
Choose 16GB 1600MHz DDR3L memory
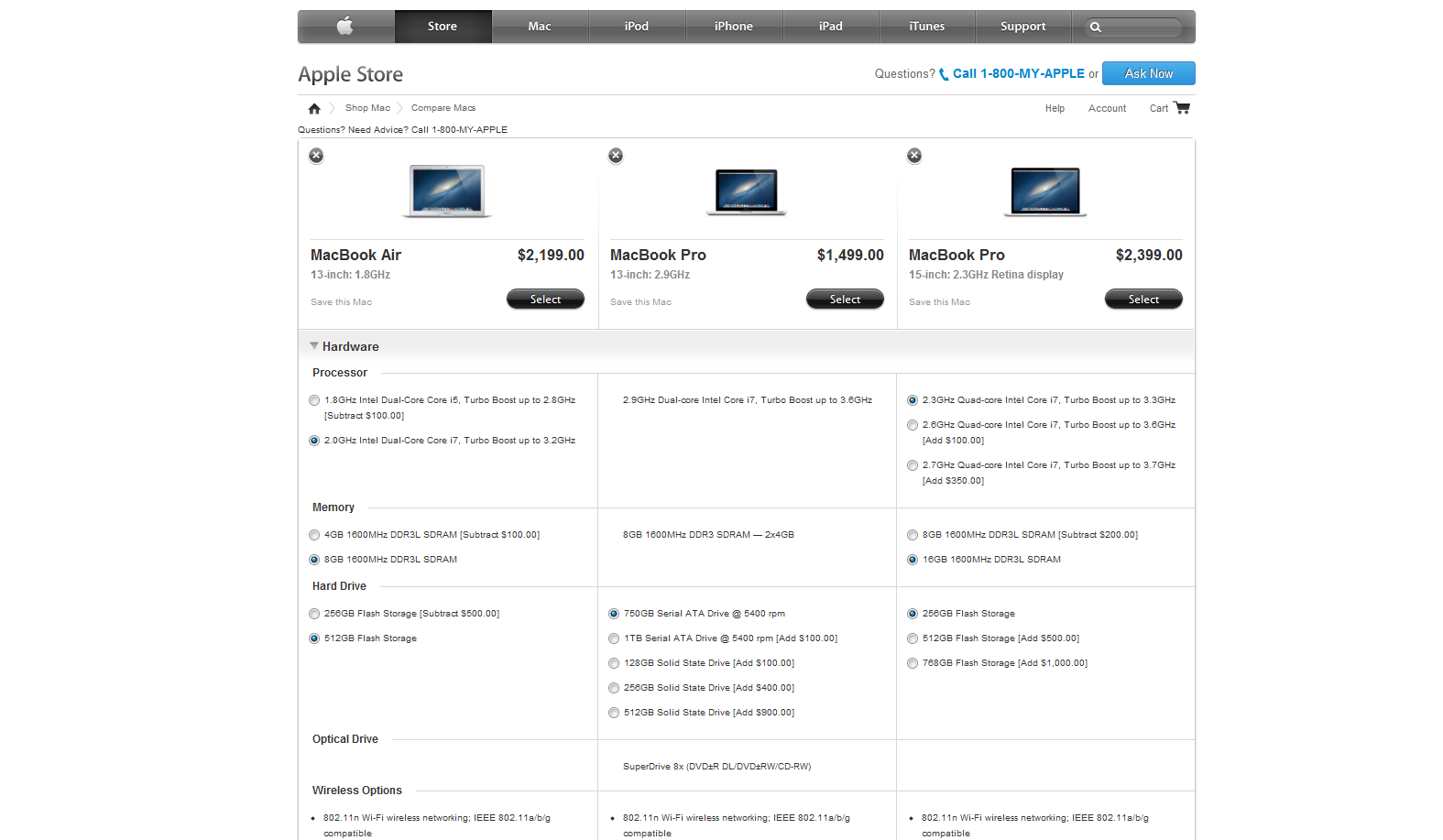(913, 560)
